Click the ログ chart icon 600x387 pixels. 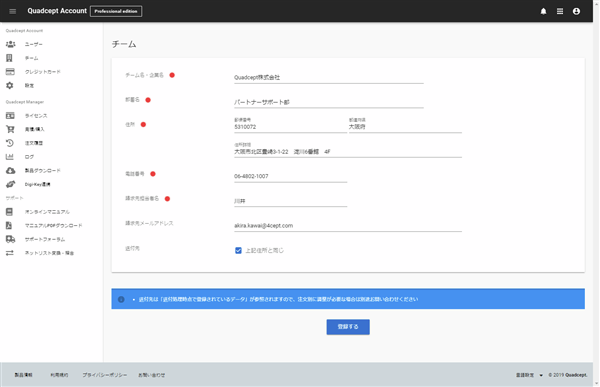point(10,157)
